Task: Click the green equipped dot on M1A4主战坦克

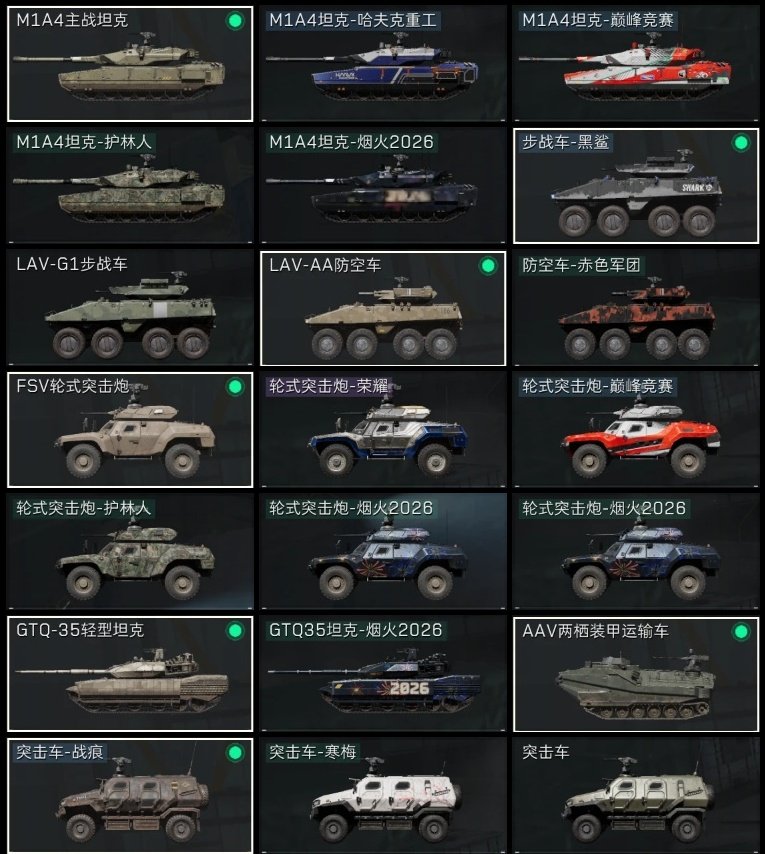Action: (x=235, y=21)
